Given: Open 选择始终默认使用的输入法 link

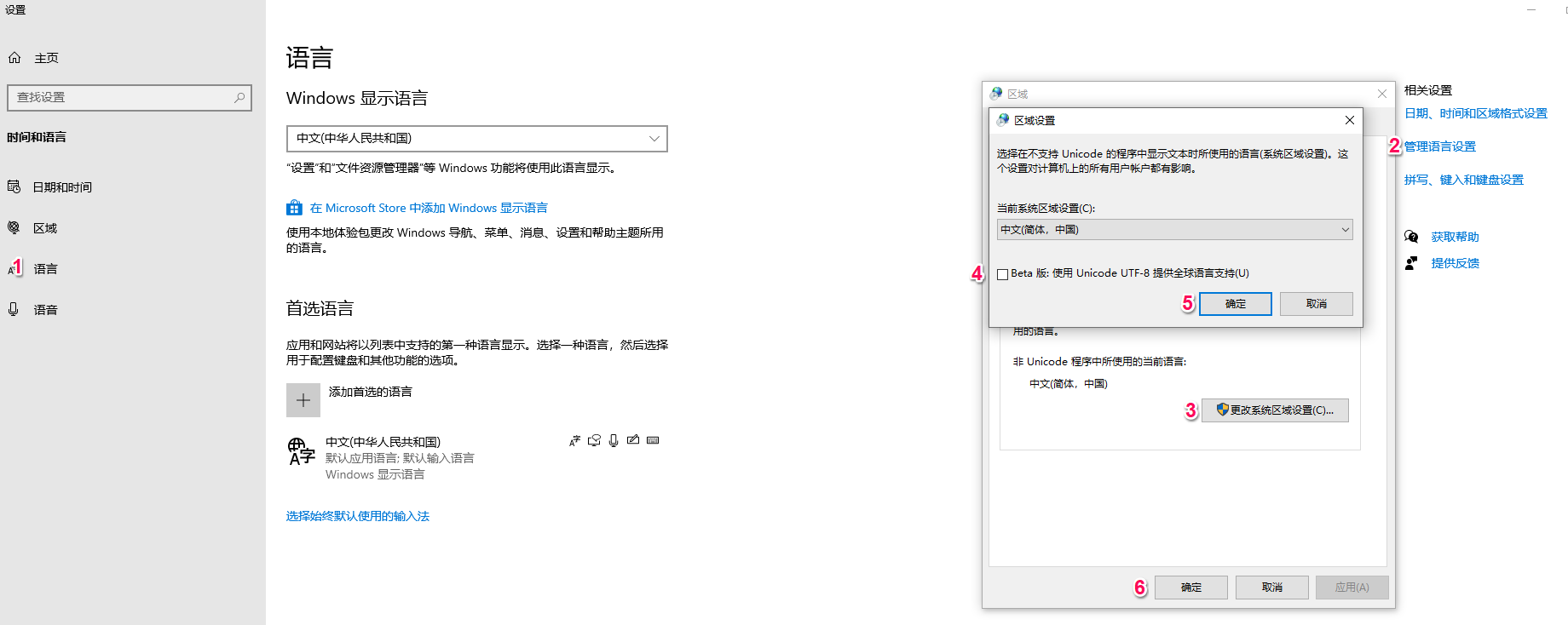Looking at the screenshot, I should (358, 516).
